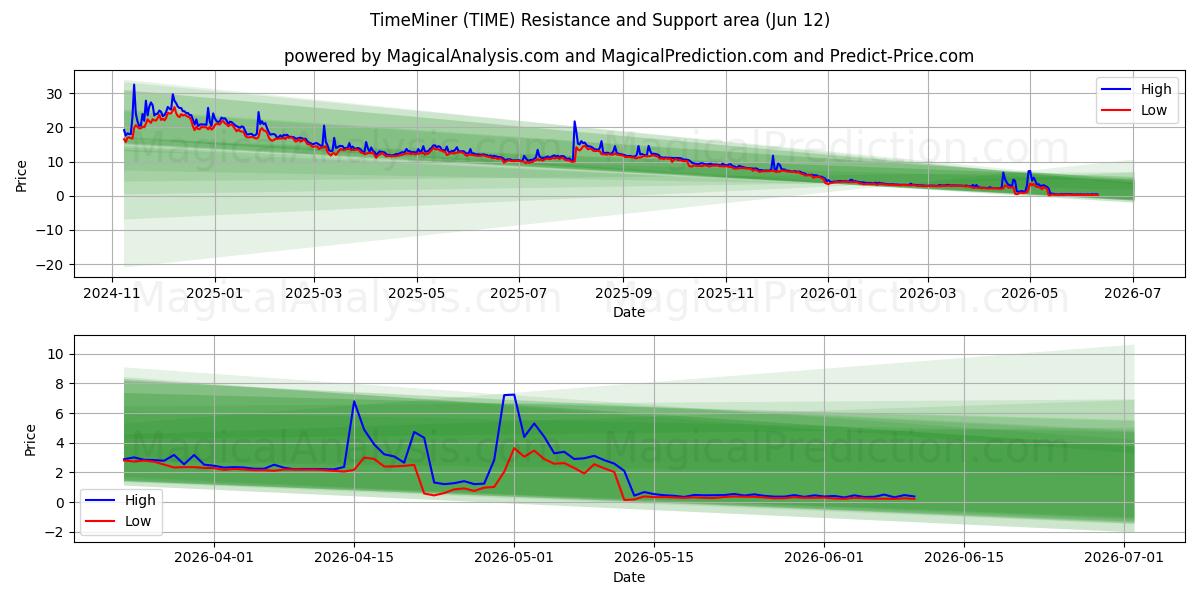Click the '30' tick on top chart's price axis
This screenshot has height=600, width=1200.
click(56, 94)
